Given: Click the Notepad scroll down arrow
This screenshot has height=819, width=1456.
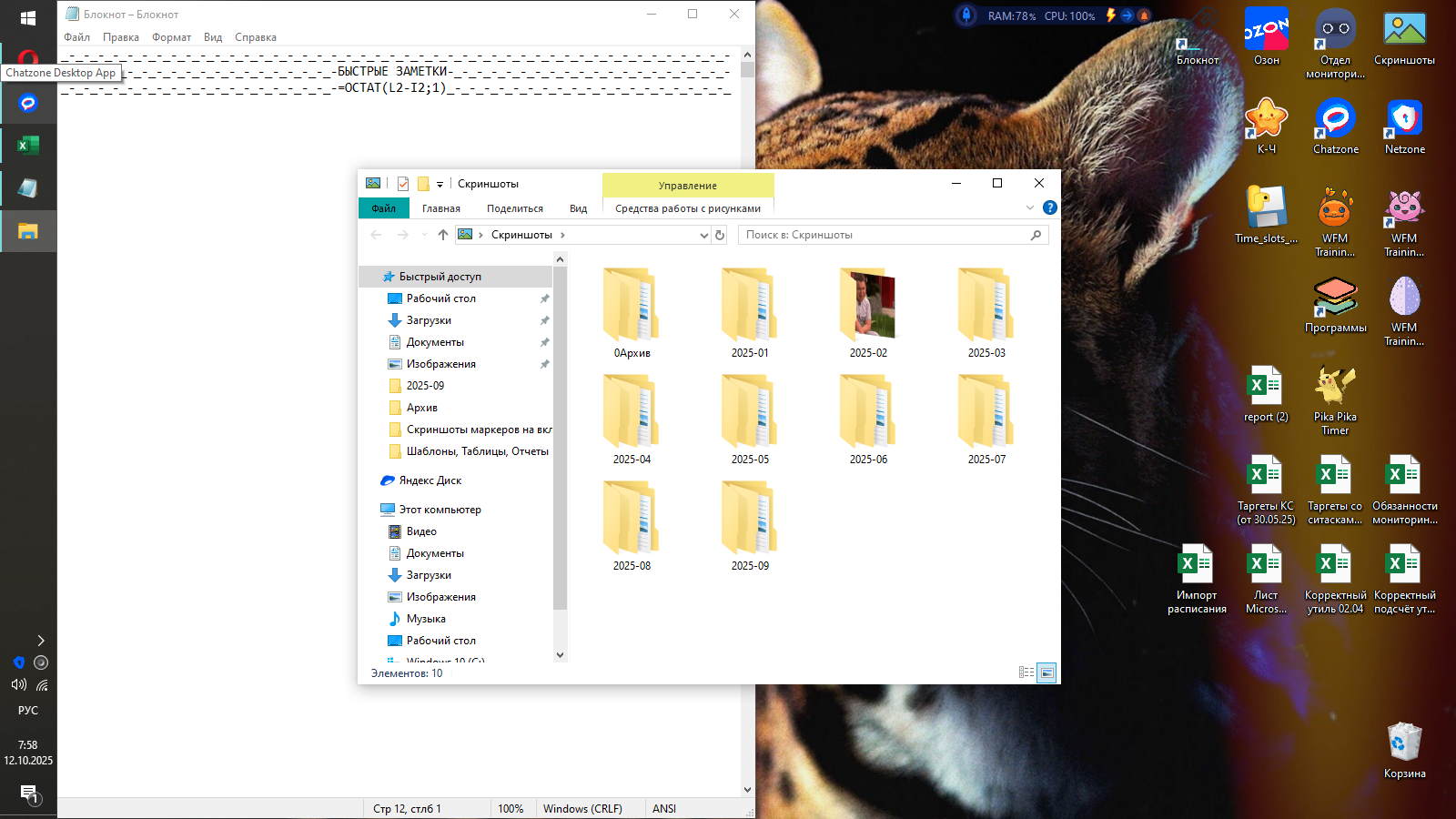Looking at the screenshot, I should (x=747, y=790).
